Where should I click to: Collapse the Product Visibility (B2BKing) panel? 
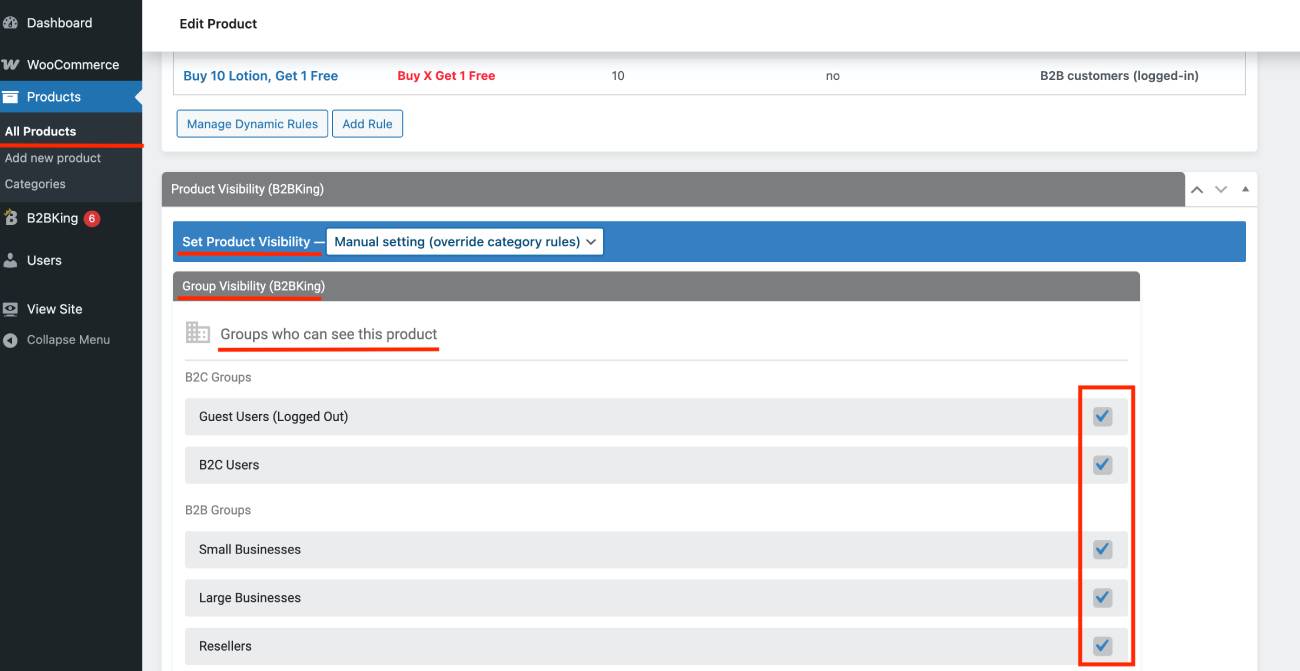pos(1245,189)
